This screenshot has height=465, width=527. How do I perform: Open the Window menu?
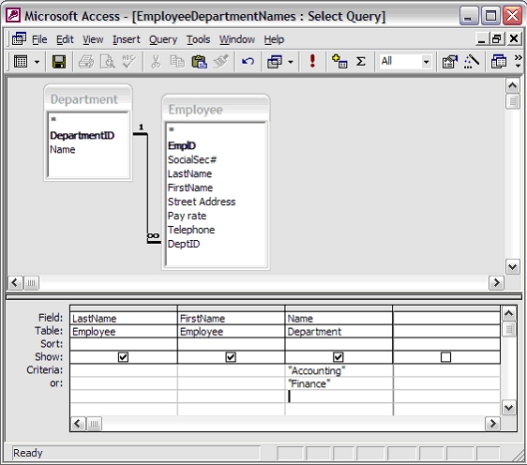click(x=237, y=39)
